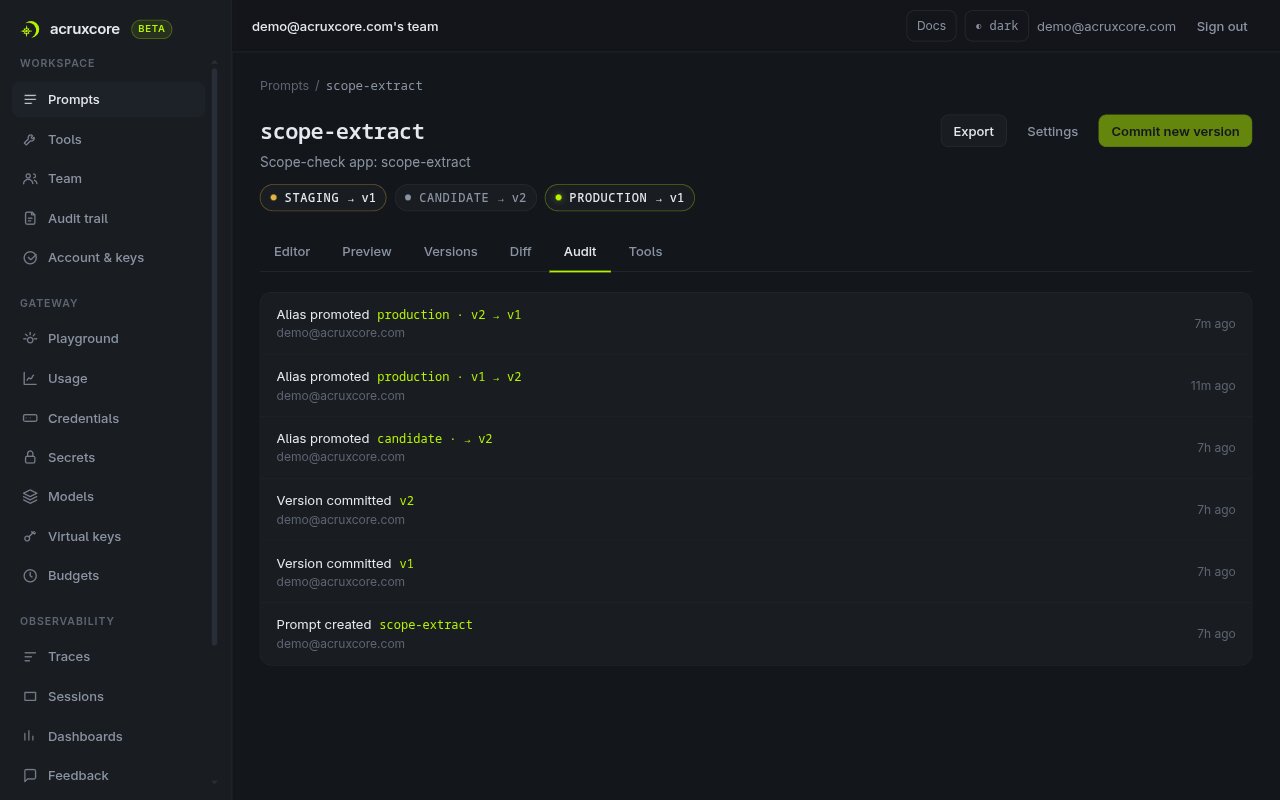Open Playground icon in Gateway section
1280x800 pixels.
[30, 339]
